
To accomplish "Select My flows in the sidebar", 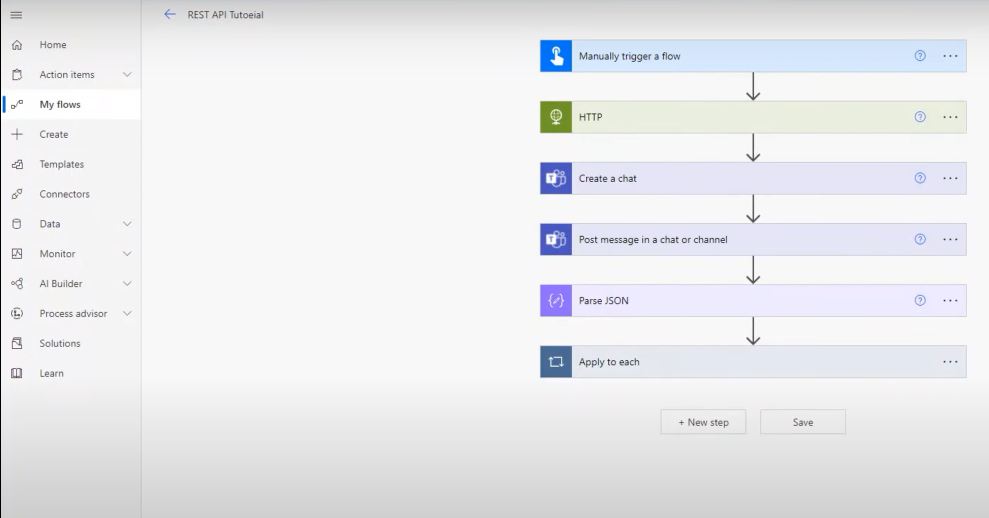I will pos(71,104).
